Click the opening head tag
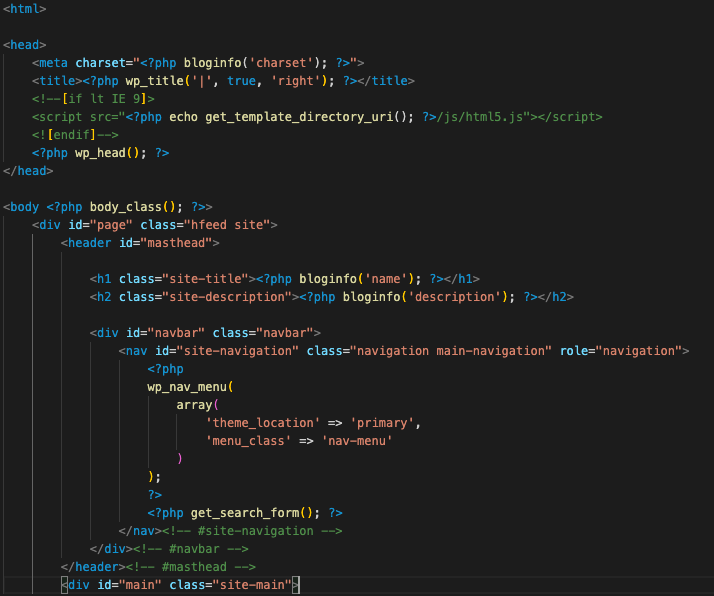Image resolution: width=714 pixels, height=596 pixels. [x=25, y=45]
